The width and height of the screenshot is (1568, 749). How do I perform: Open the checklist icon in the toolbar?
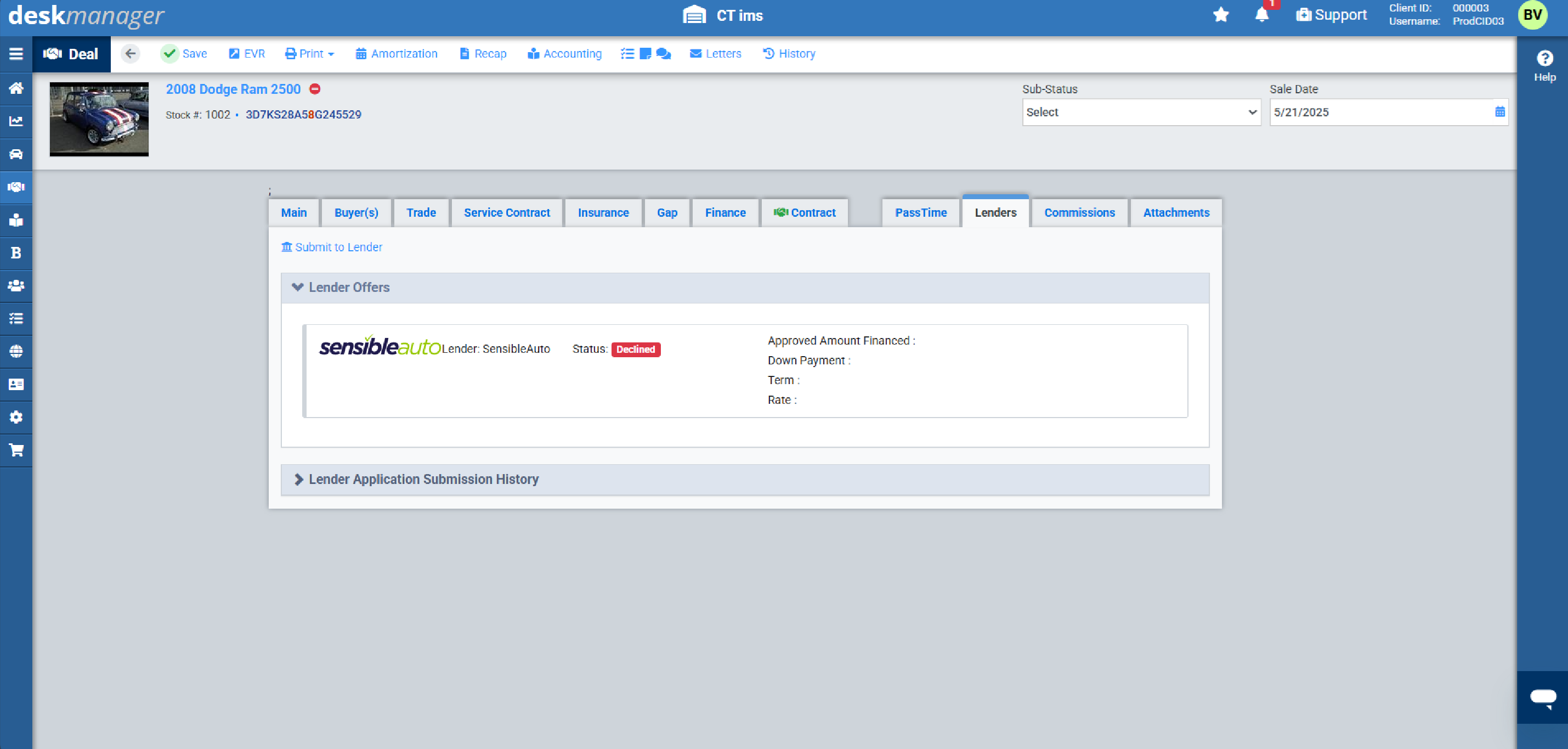627,54
